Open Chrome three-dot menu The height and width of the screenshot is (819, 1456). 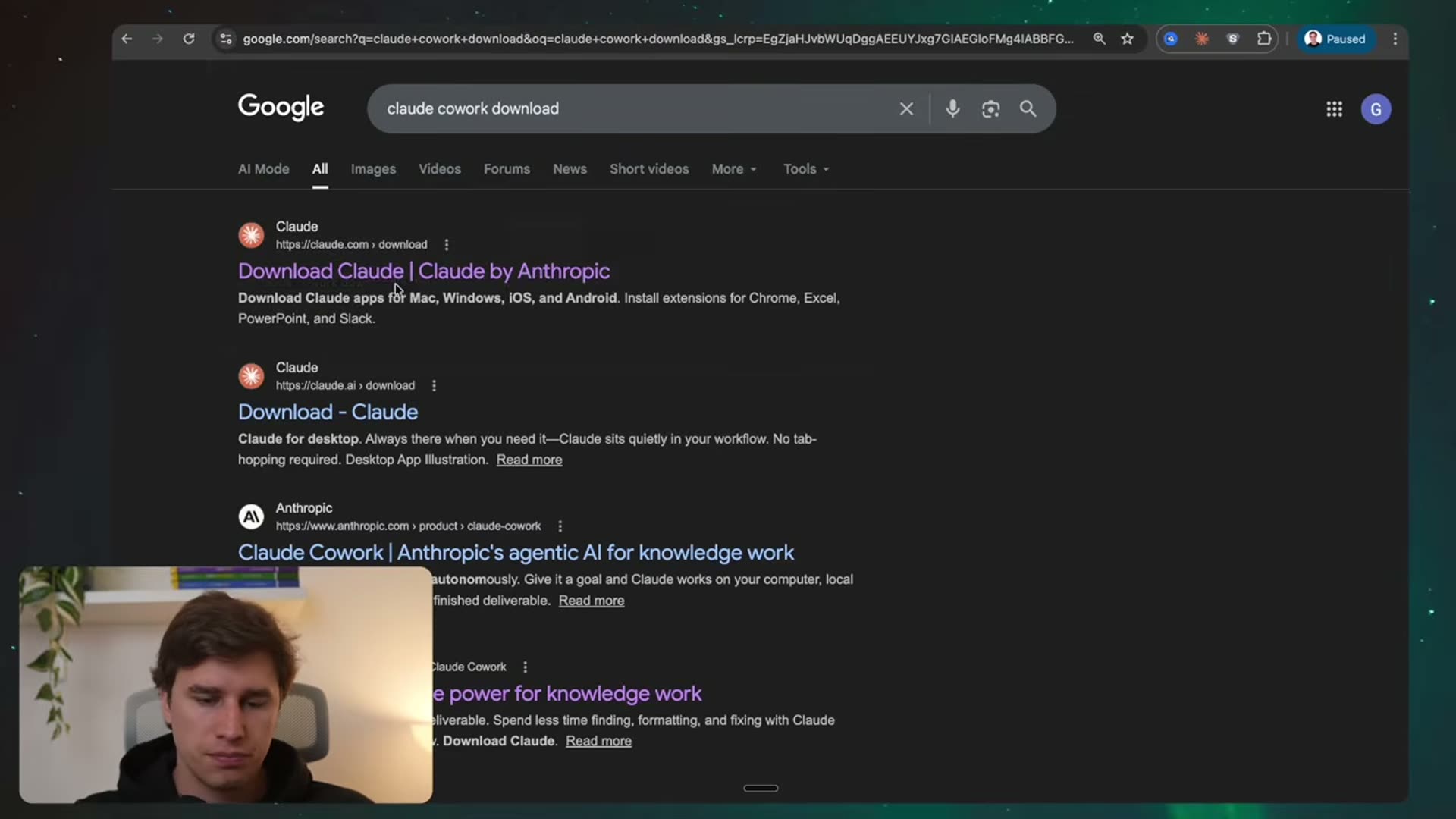tap(1395, 39)
